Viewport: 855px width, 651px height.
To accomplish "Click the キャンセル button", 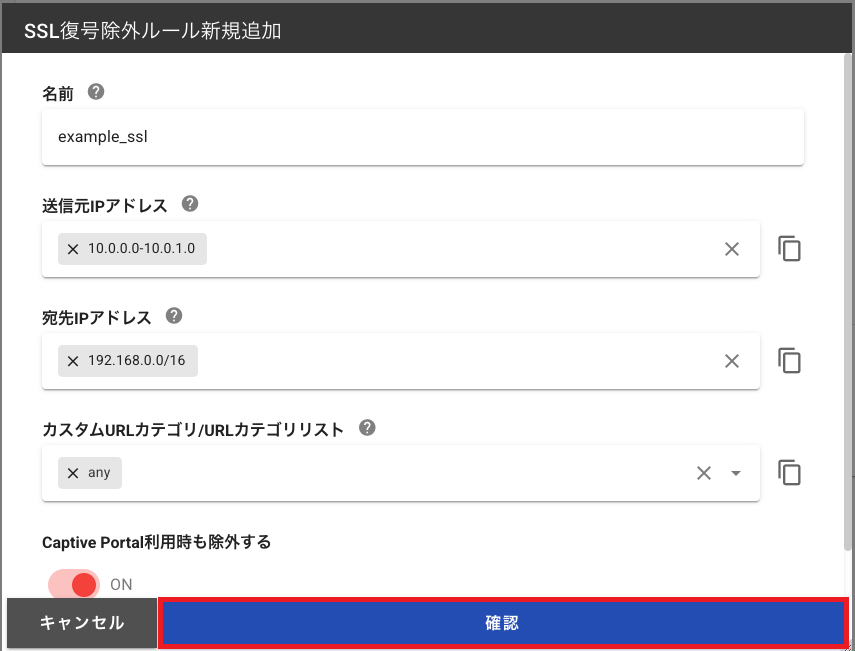I will point(82,623).
